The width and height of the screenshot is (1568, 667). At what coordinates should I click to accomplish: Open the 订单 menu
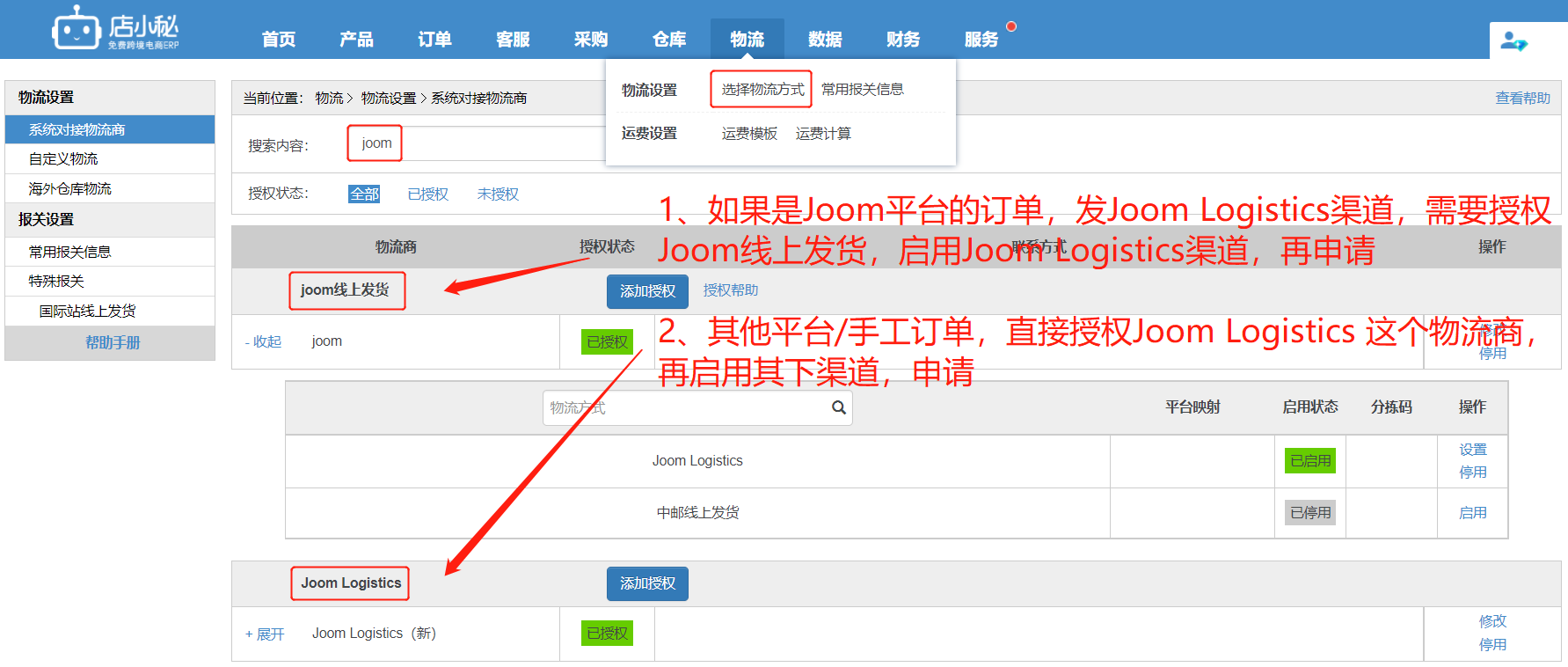tap(434, 39)
